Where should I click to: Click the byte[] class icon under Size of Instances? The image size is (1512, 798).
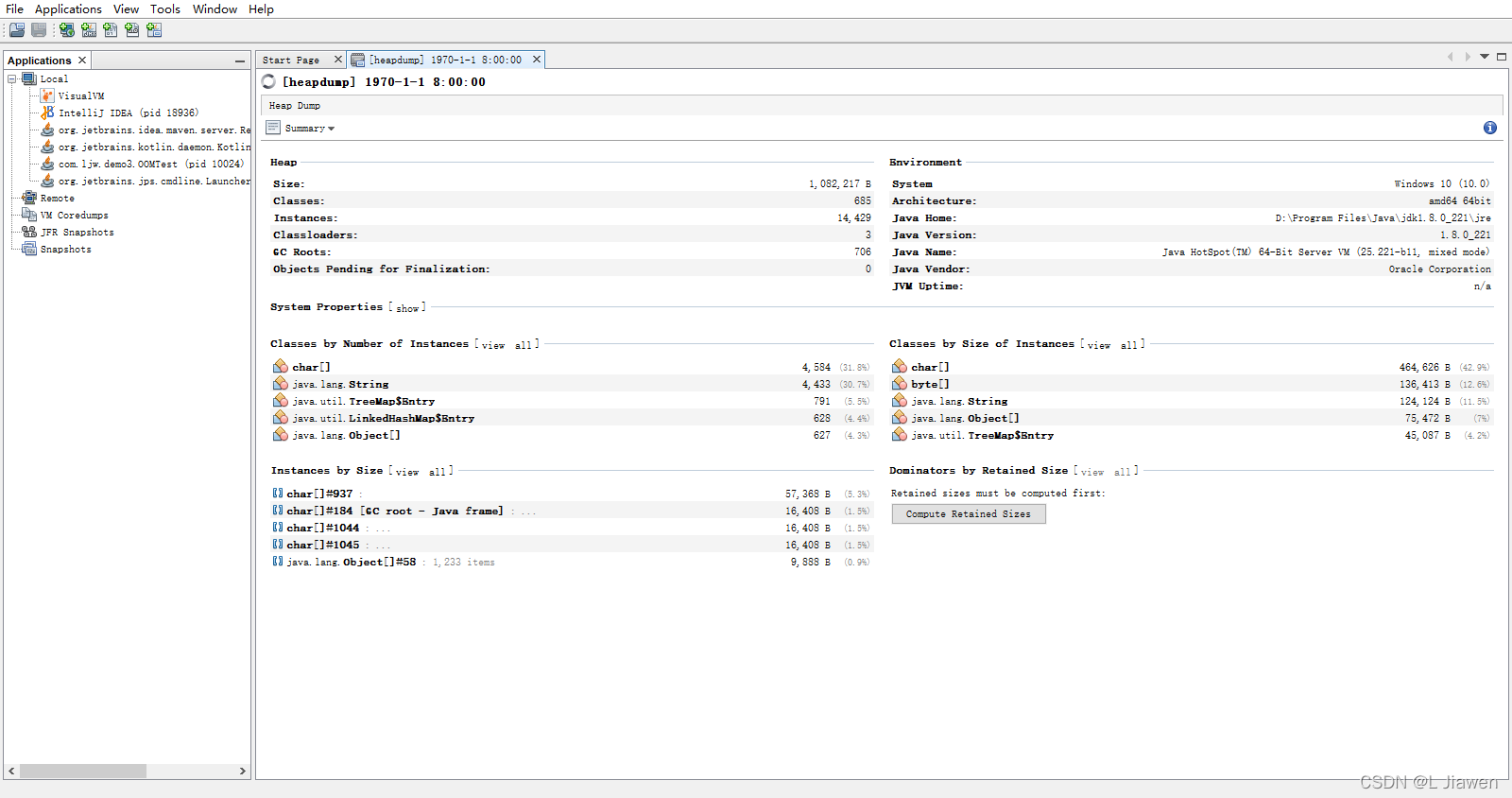900,384
